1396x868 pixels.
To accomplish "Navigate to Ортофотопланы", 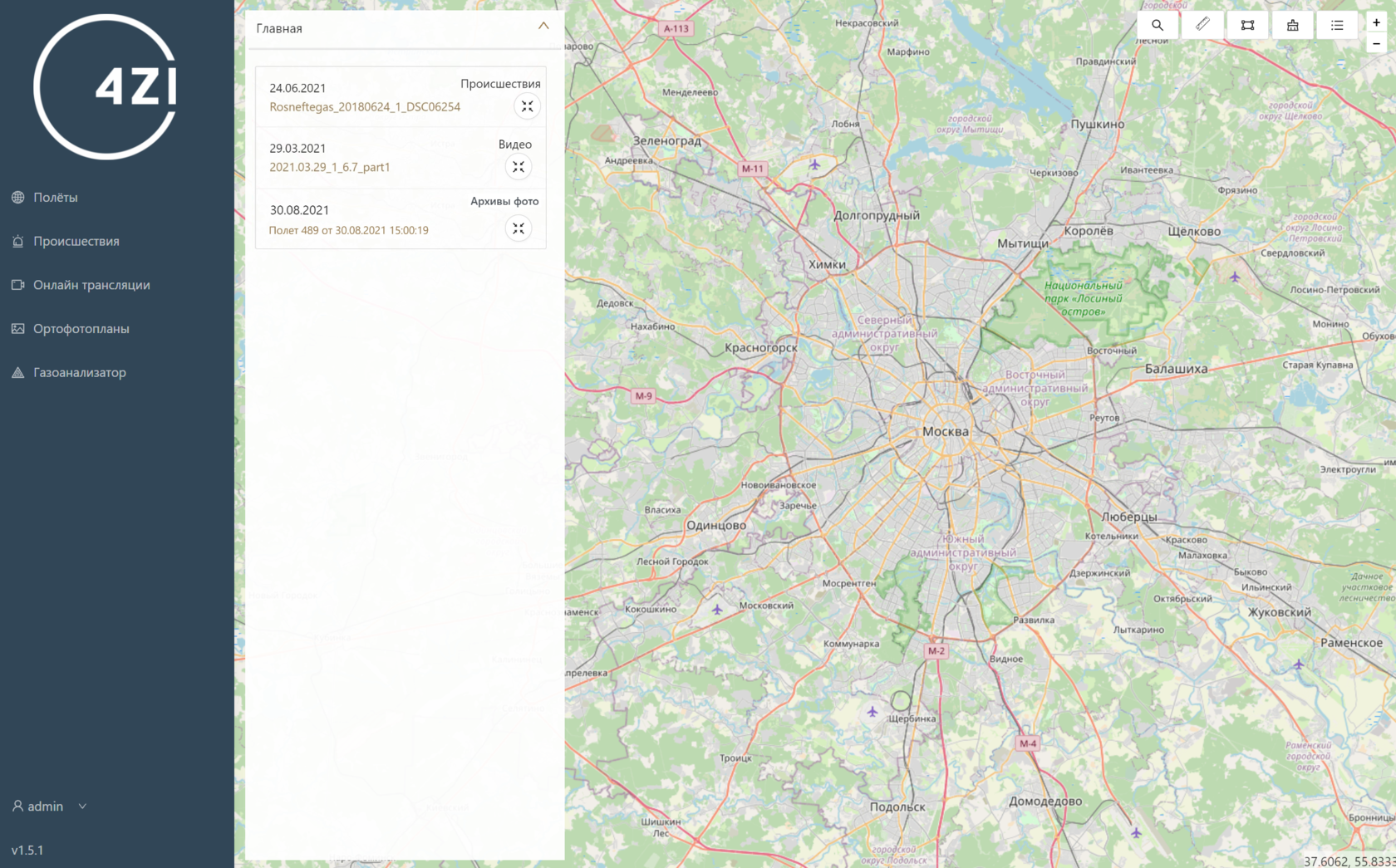I will (81, 329).
